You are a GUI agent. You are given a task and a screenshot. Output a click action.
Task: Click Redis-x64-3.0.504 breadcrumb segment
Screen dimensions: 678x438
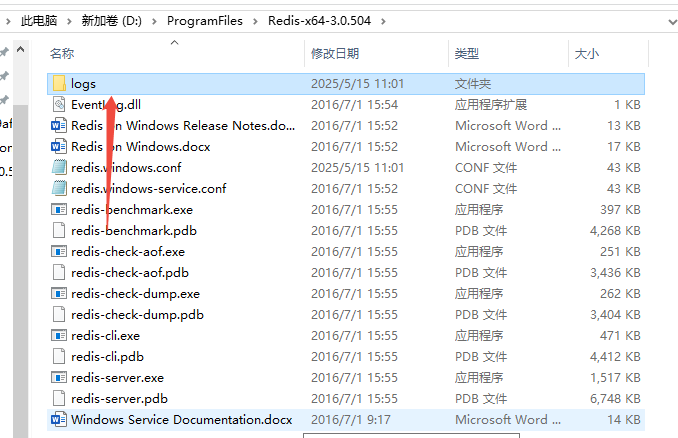[x=319, y=20]
